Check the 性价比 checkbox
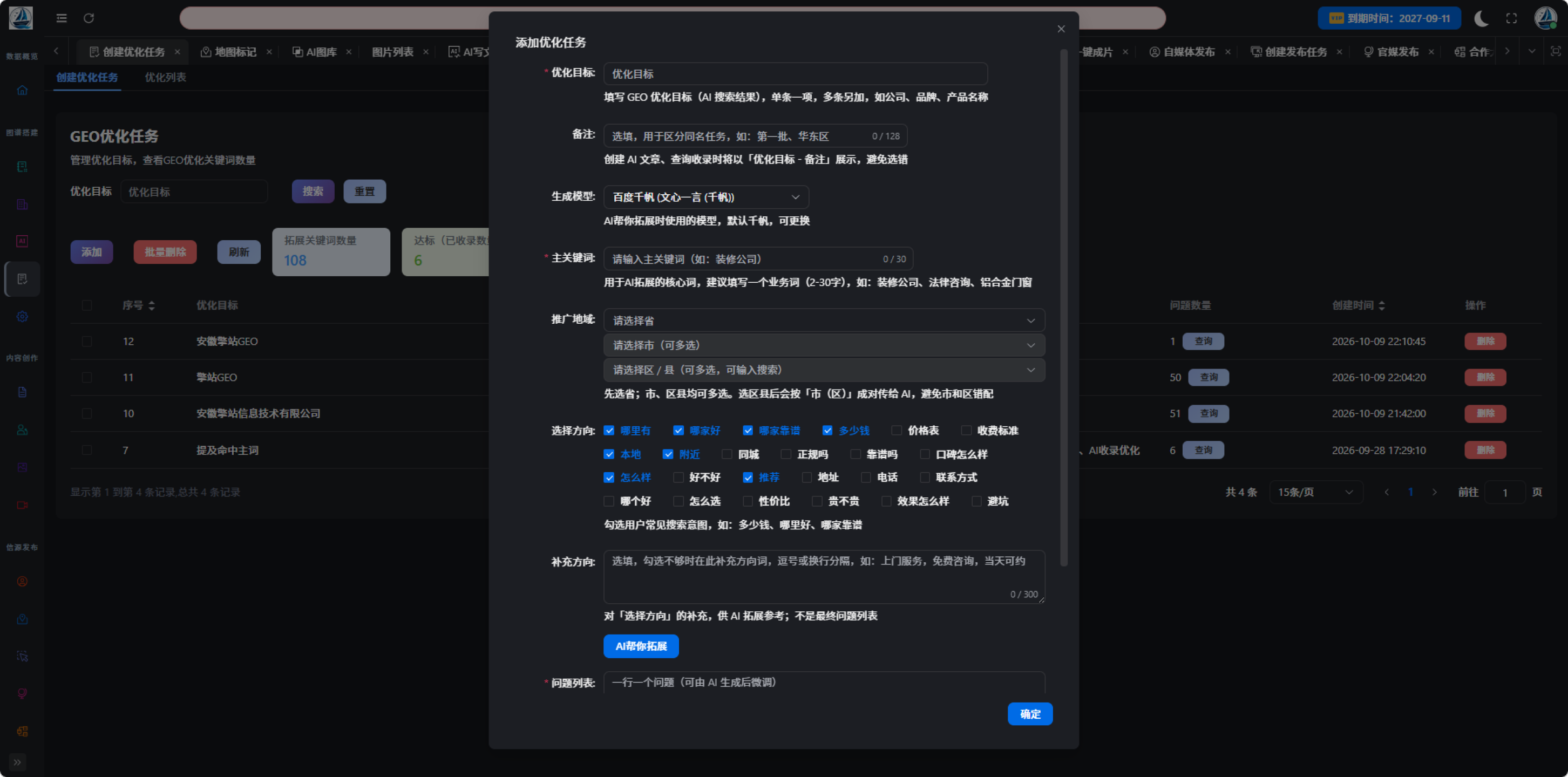Viewport: 1568px width, 777px height. (x=748, y=501)
